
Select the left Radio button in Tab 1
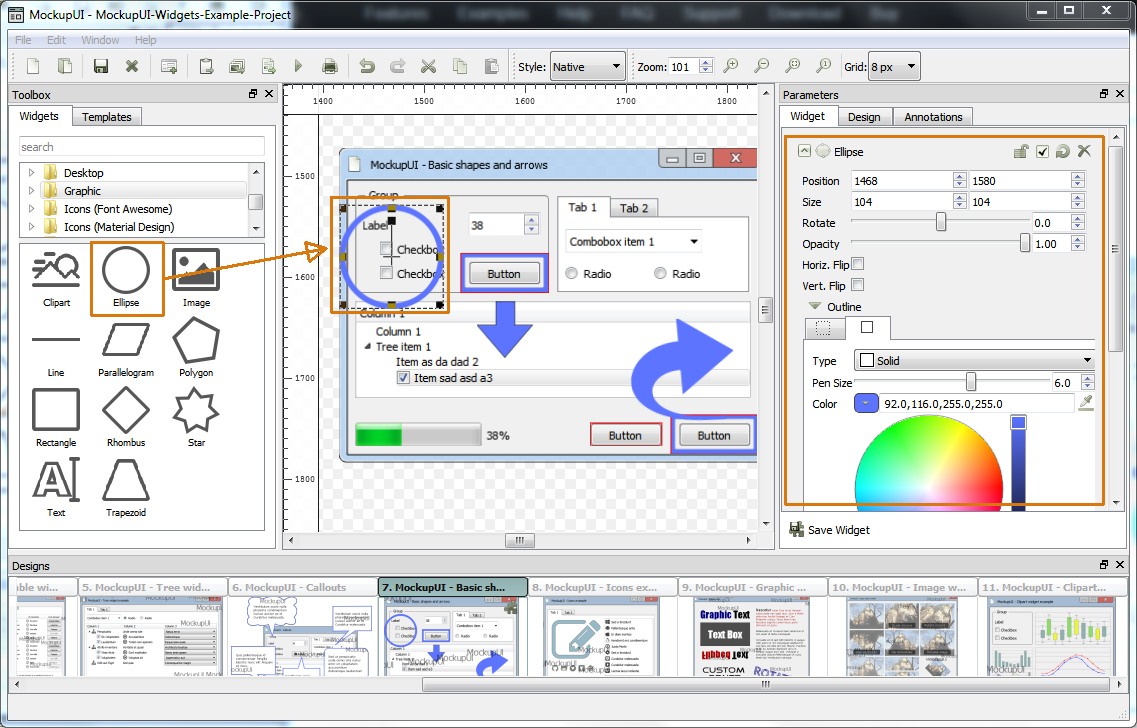point(571,273)
